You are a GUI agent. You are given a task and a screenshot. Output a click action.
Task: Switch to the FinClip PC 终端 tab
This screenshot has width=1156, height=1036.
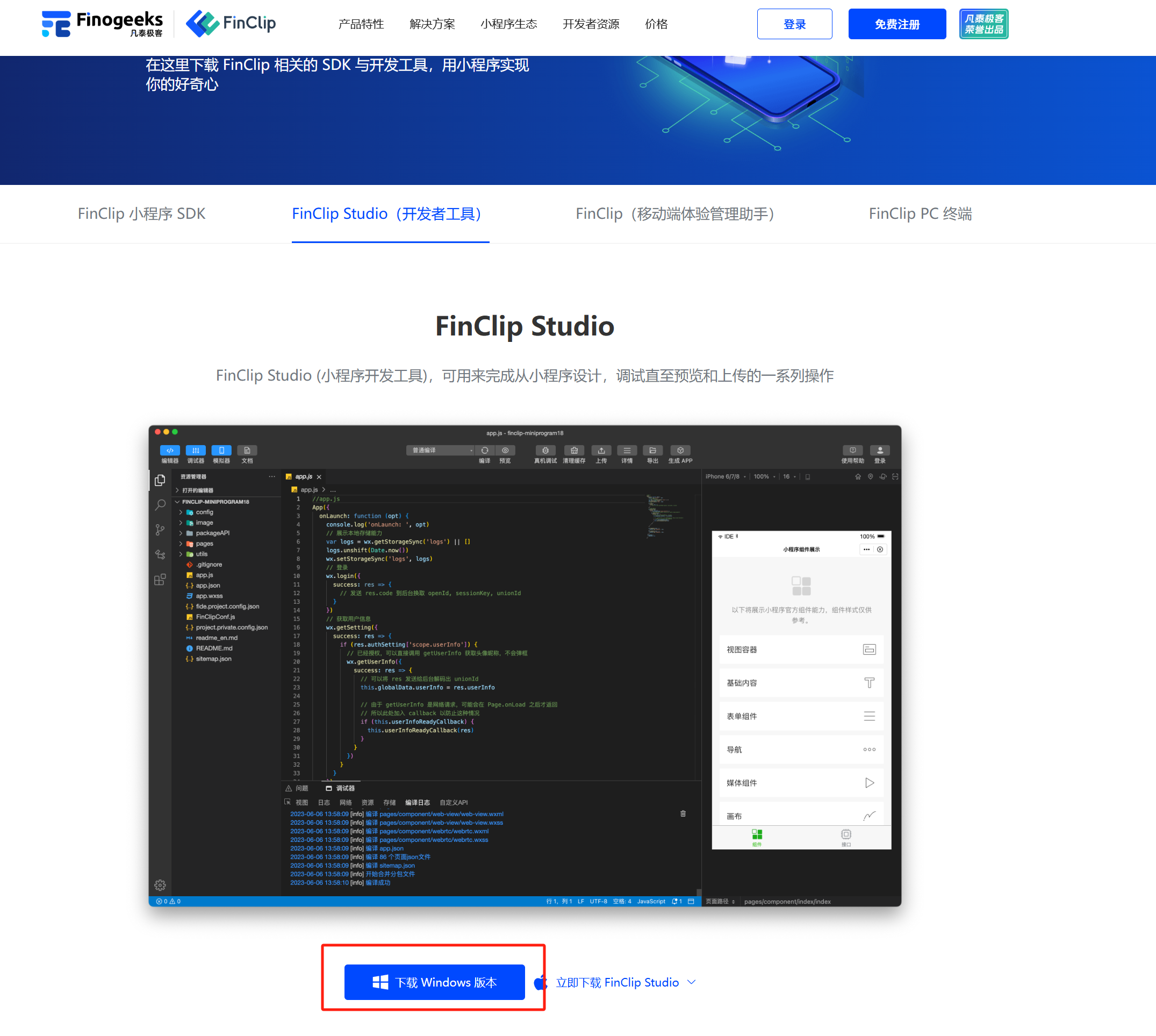coord(920,214)
